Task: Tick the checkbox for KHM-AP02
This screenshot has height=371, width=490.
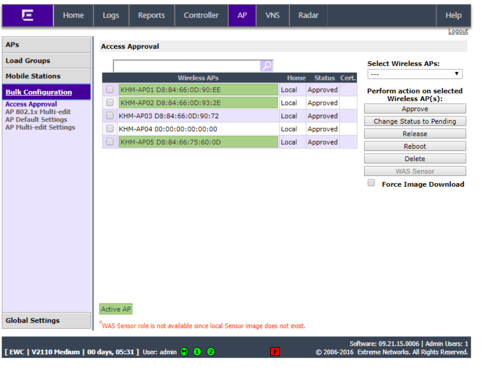Action: [x=110, y=102]
